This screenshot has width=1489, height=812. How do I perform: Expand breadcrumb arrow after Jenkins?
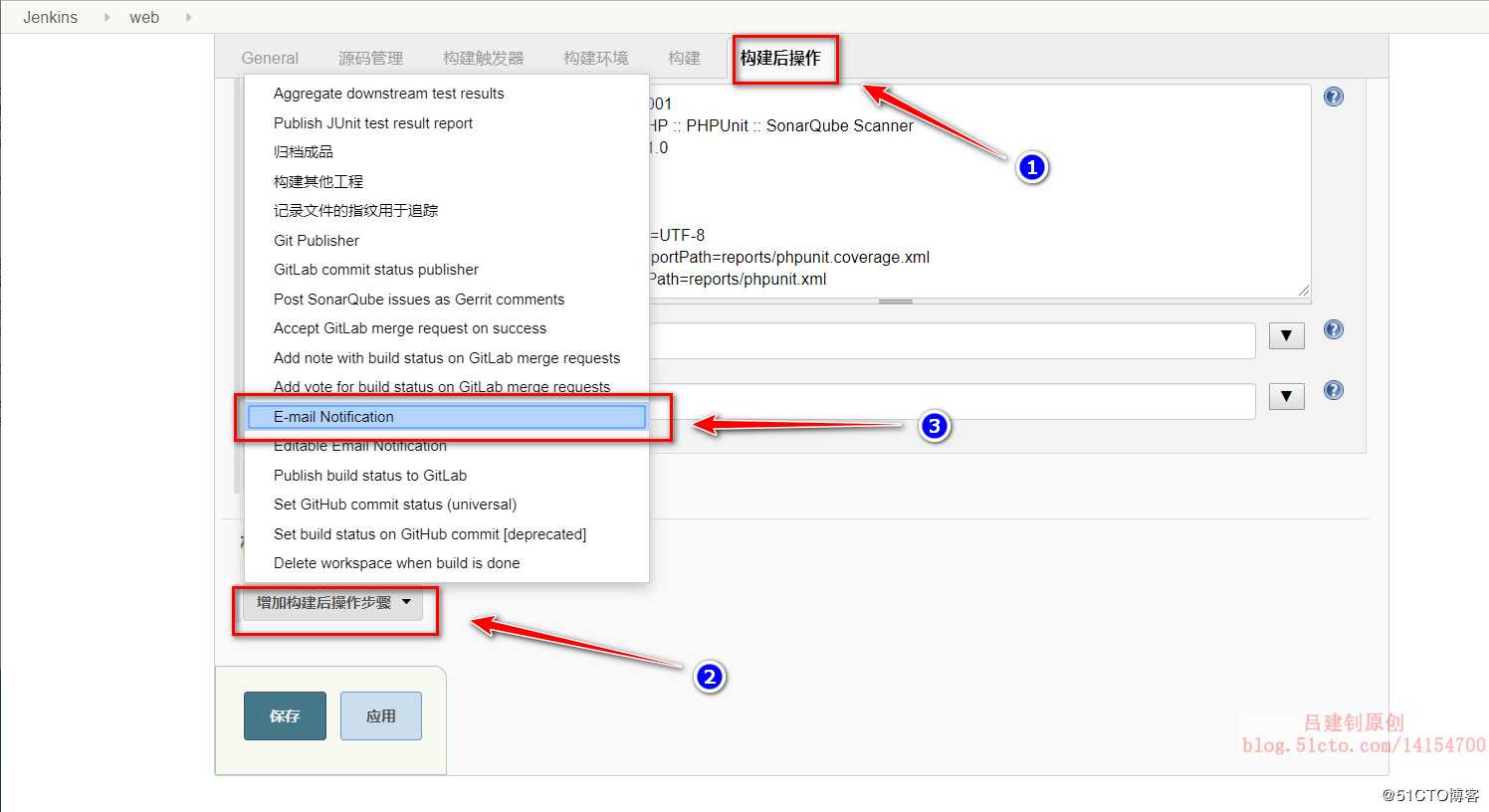106,17
